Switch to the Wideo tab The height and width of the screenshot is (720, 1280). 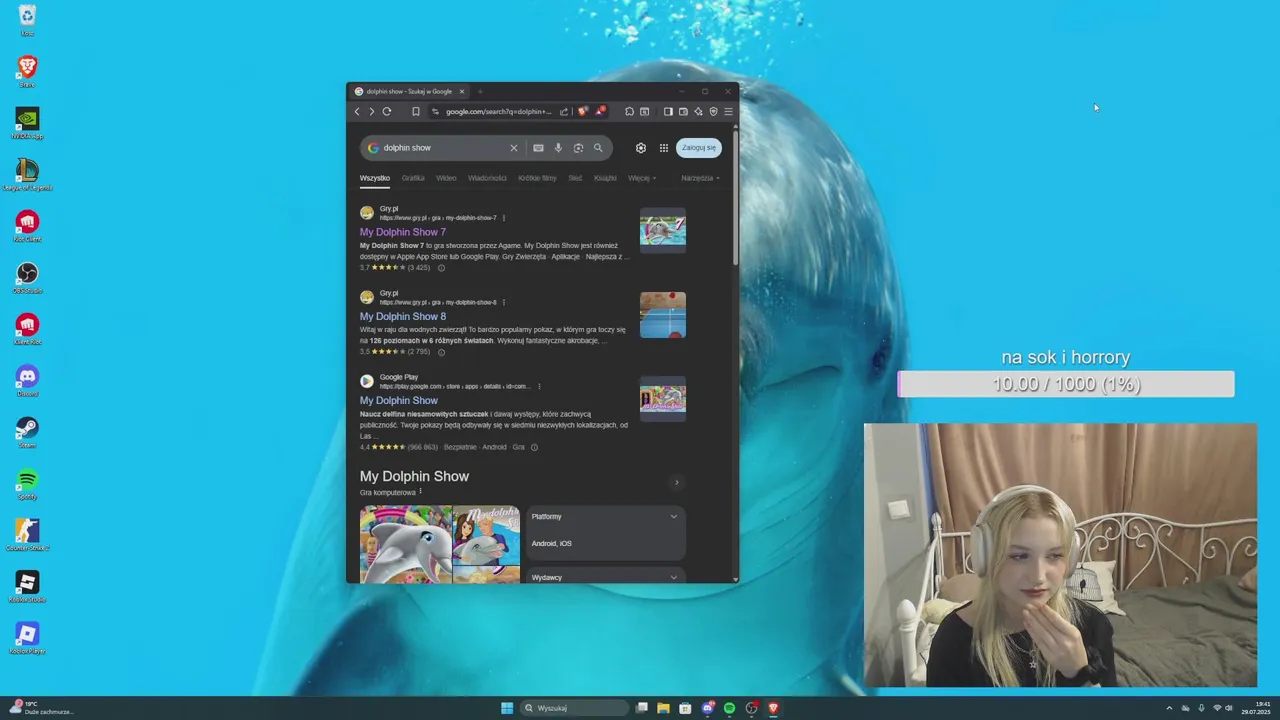click(446, 178)
